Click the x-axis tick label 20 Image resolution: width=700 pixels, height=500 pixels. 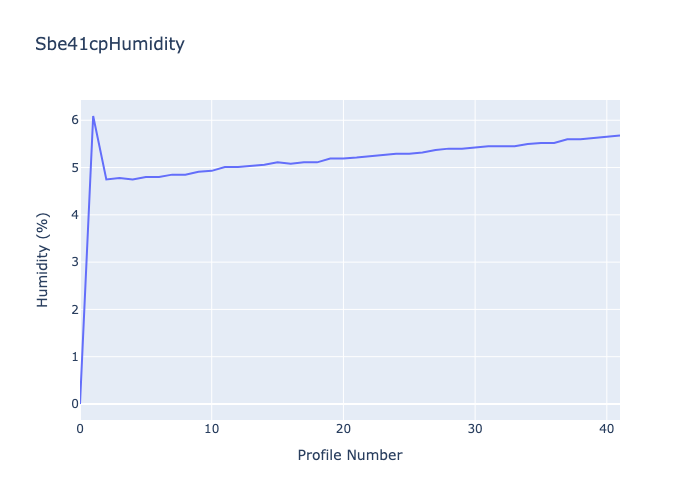click(x=343, y=429)
